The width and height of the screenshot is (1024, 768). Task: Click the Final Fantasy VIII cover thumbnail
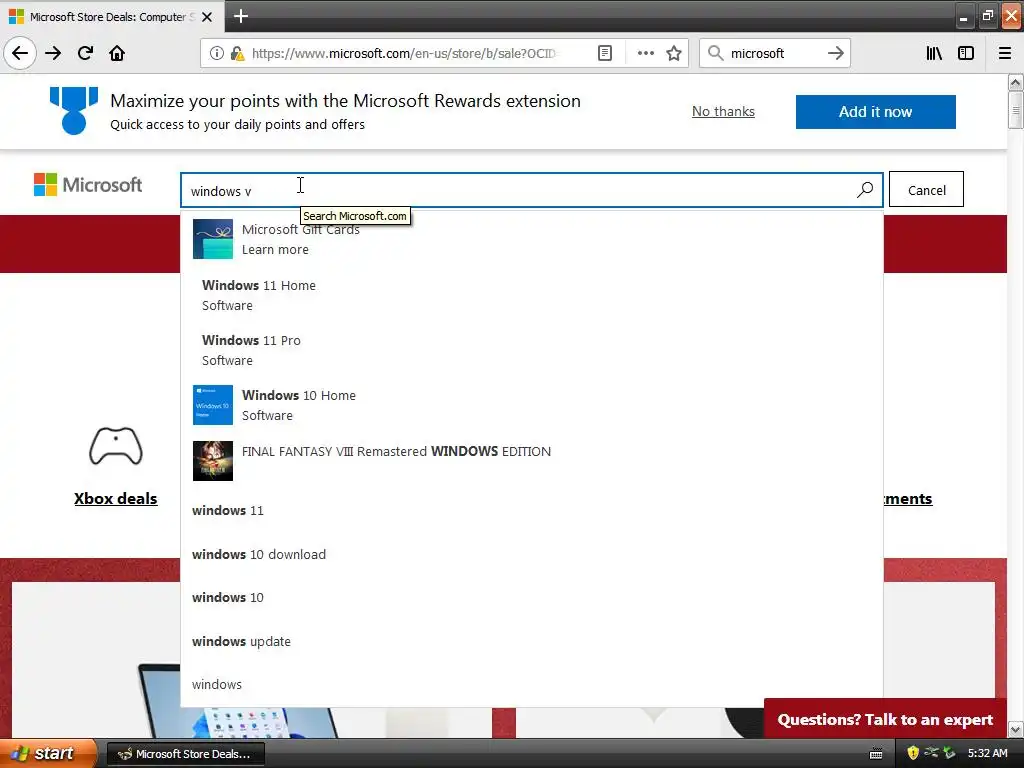click(x=213, y=460)
